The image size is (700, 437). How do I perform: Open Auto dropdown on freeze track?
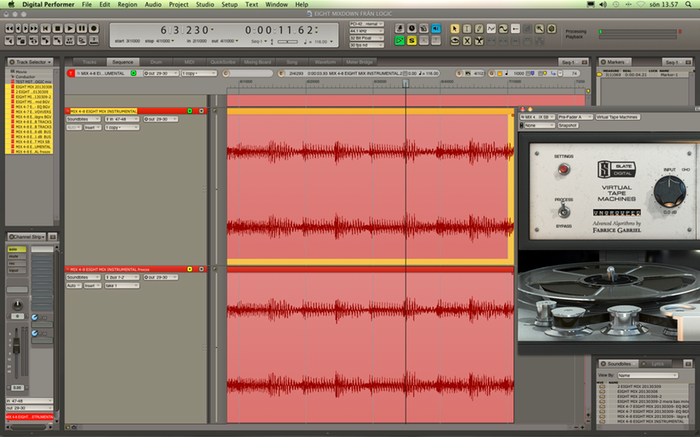74,286
